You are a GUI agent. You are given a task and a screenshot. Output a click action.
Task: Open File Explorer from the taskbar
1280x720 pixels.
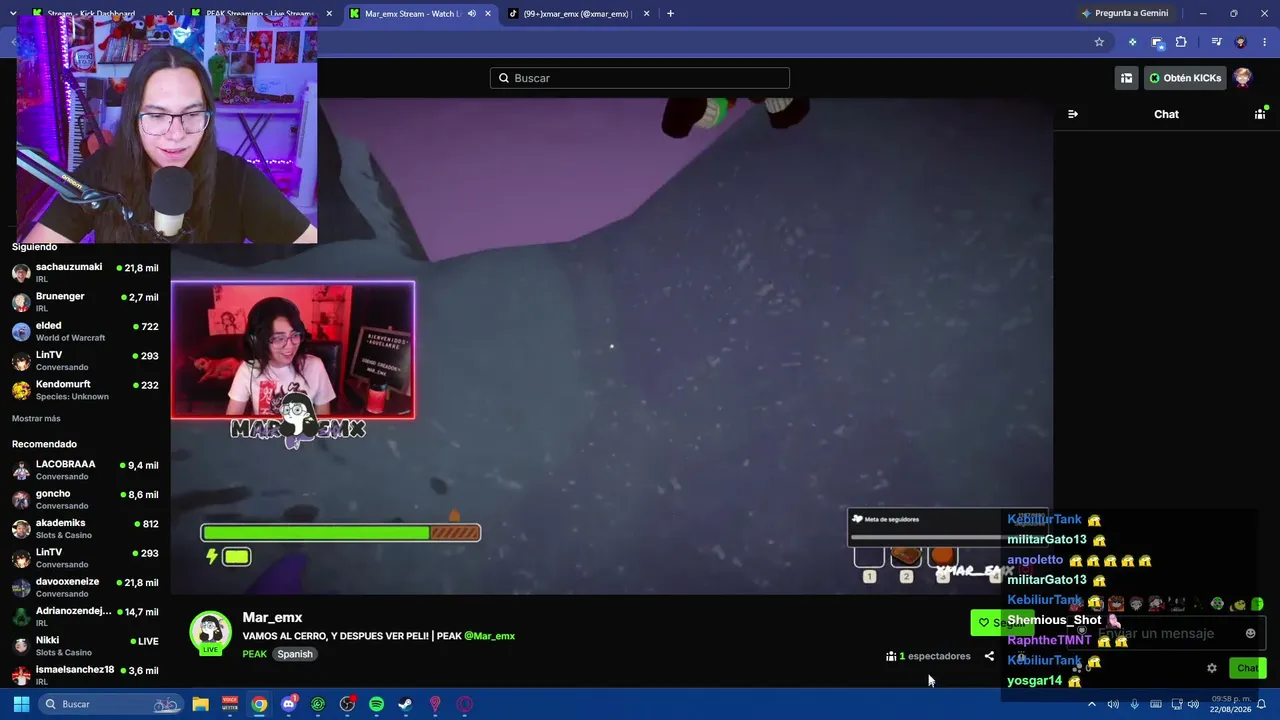[x=201, y=704]
